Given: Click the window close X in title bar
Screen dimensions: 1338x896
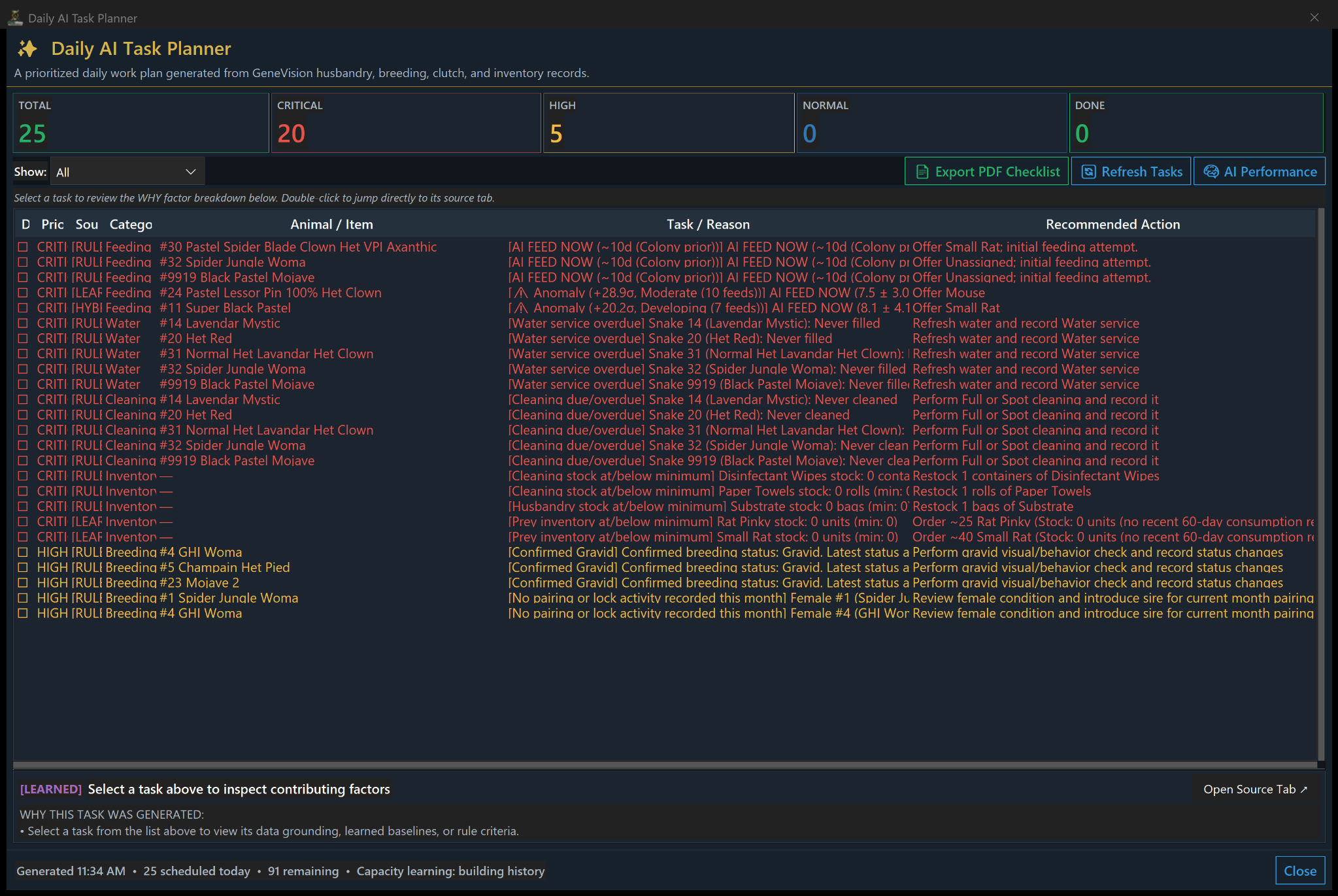Looking at the screenshot, I should point(1314,18).
